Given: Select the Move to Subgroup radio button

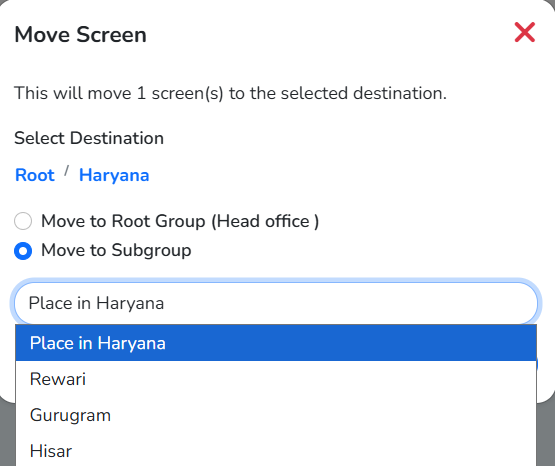Looking at the screenshot, I should 23,251.
